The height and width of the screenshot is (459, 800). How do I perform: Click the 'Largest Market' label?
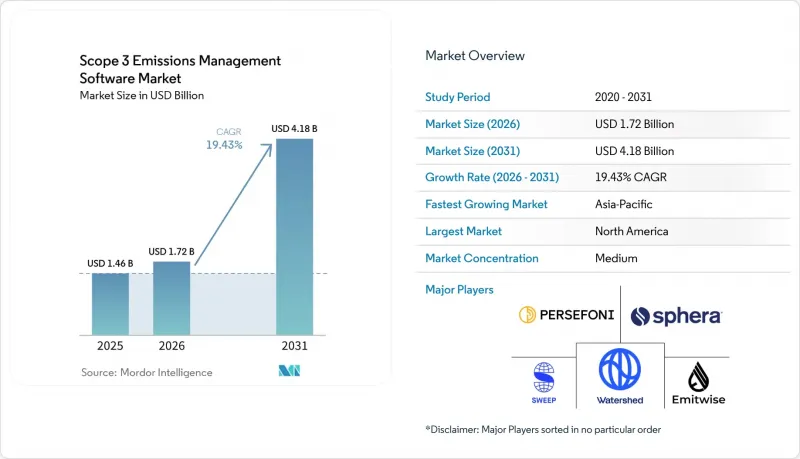click(463, 231)
